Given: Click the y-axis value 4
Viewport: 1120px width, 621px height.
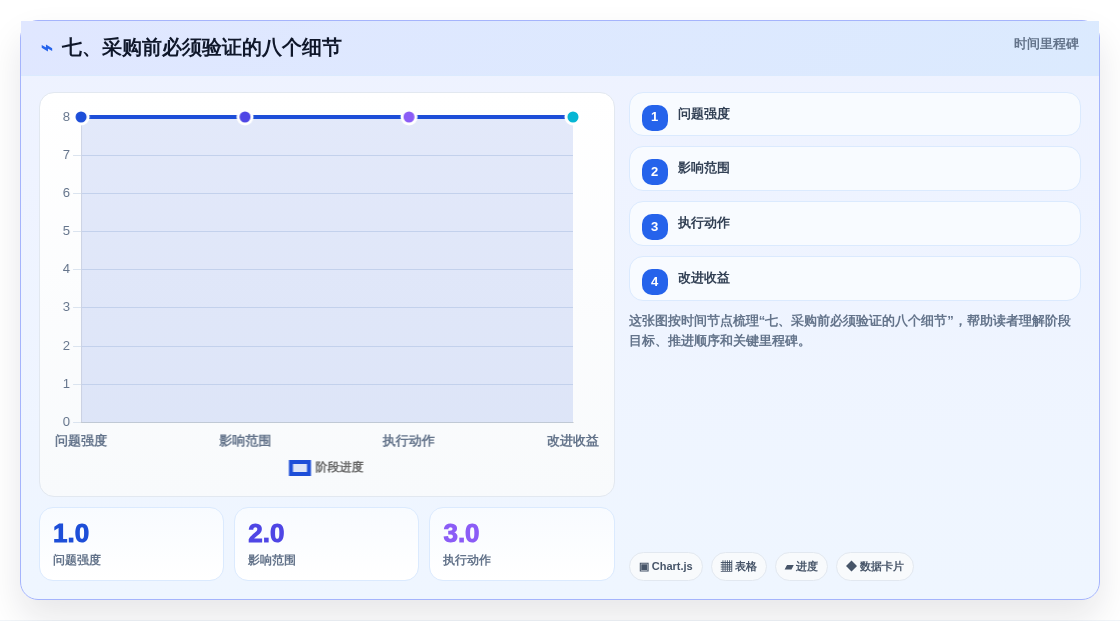Looking at the screenshot, I should (66, 269).
